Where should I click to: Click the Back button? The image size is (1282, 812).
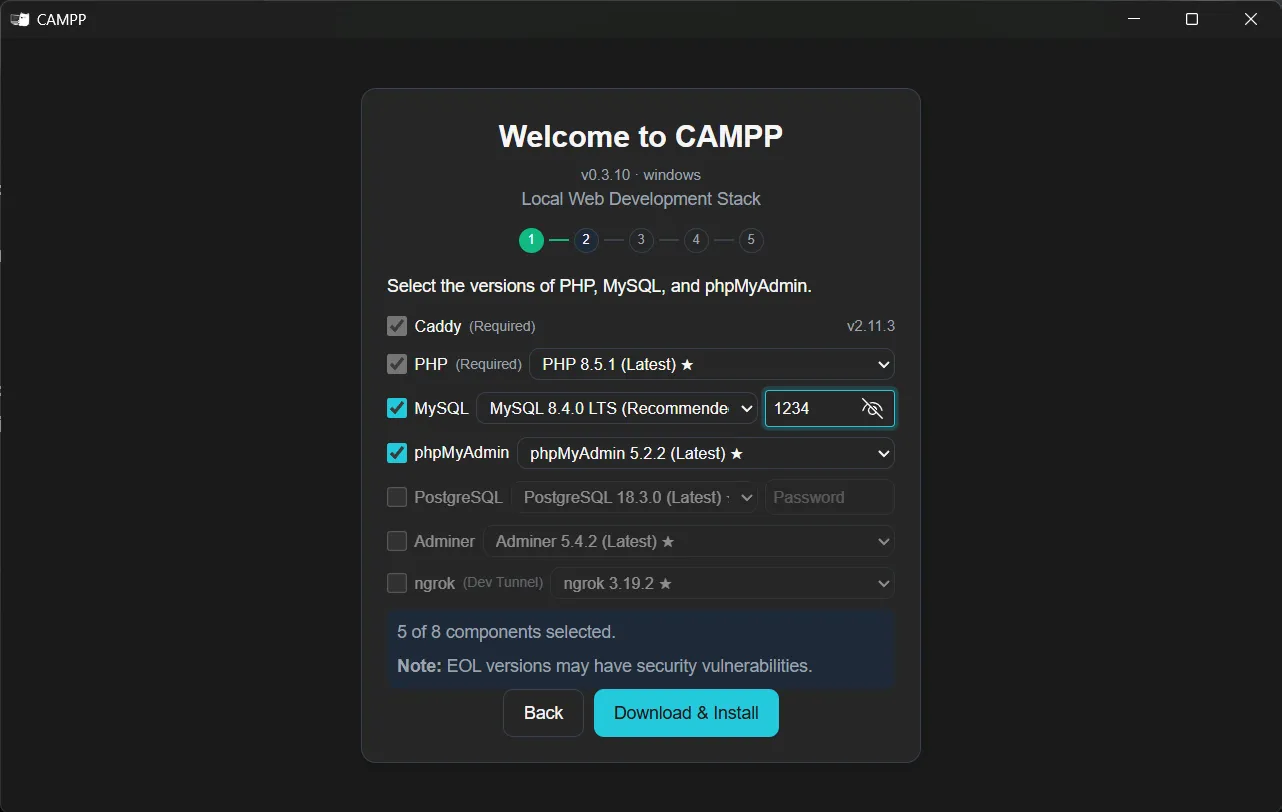coord(543,713)
